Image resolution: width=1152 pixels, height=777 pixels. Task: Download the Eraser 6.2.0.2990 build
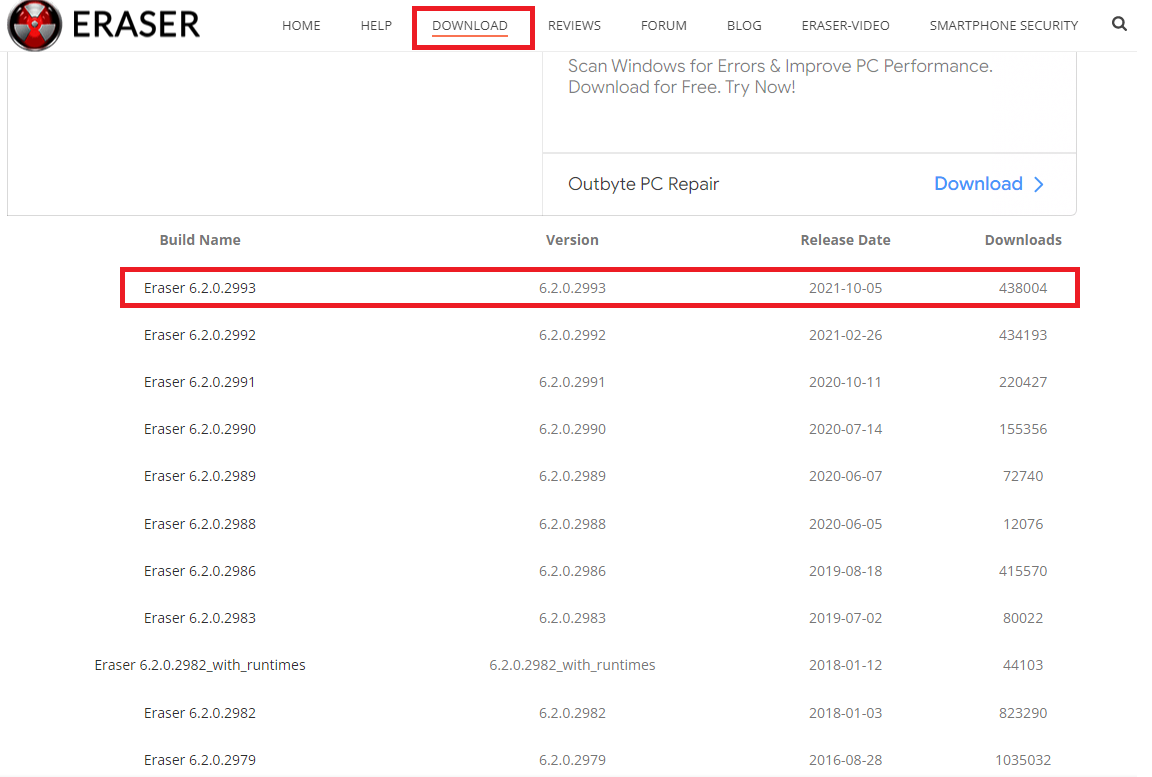click(200, 429)
